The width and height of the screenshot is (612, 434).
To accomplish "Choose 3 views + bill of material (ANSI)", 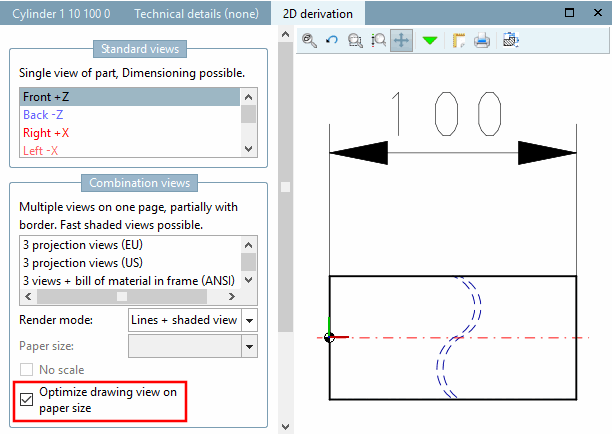I will pos(130,281).
